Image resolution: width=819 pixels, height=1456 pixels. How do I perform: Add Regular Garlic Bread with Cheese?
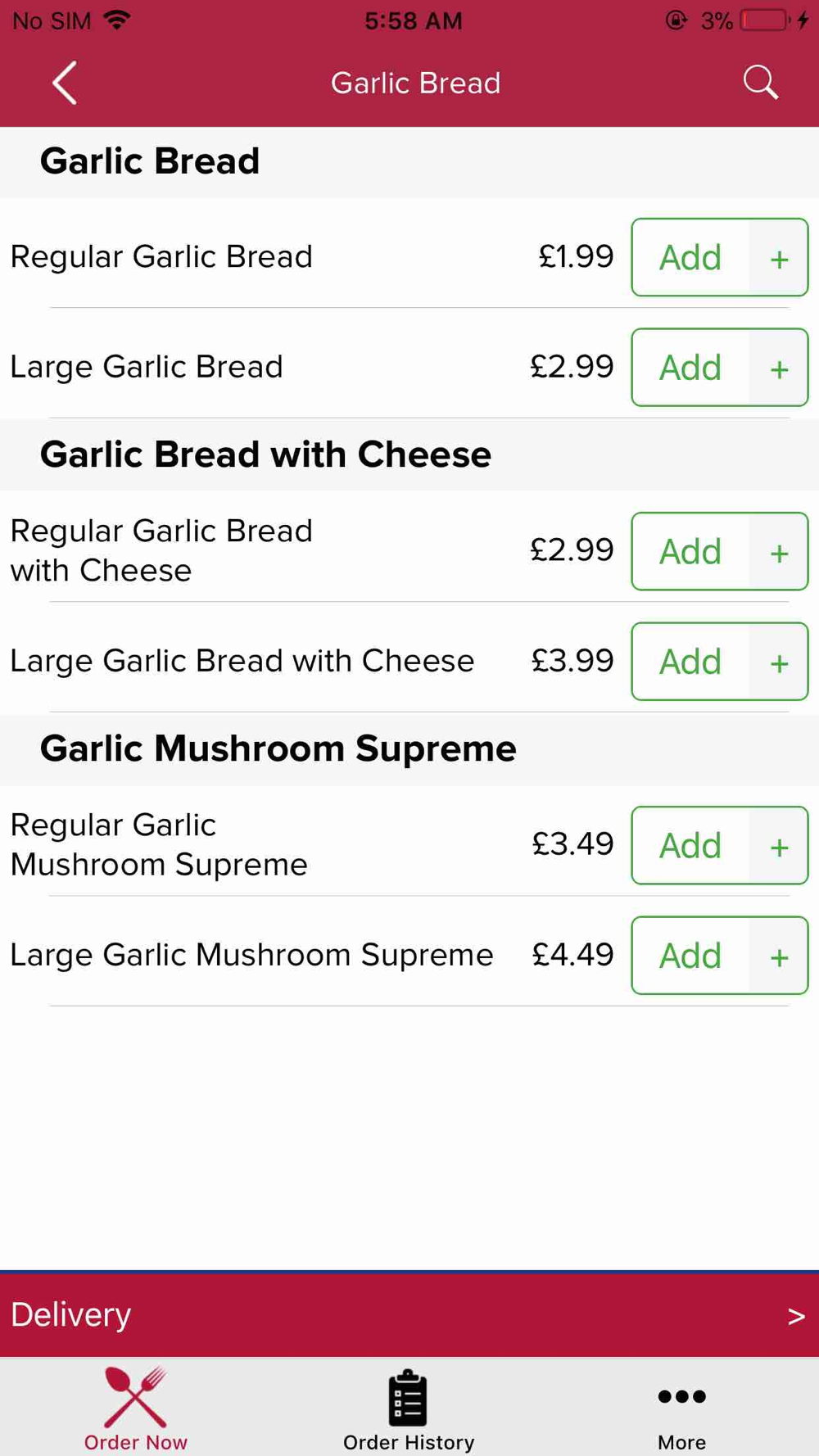[690, 551]
